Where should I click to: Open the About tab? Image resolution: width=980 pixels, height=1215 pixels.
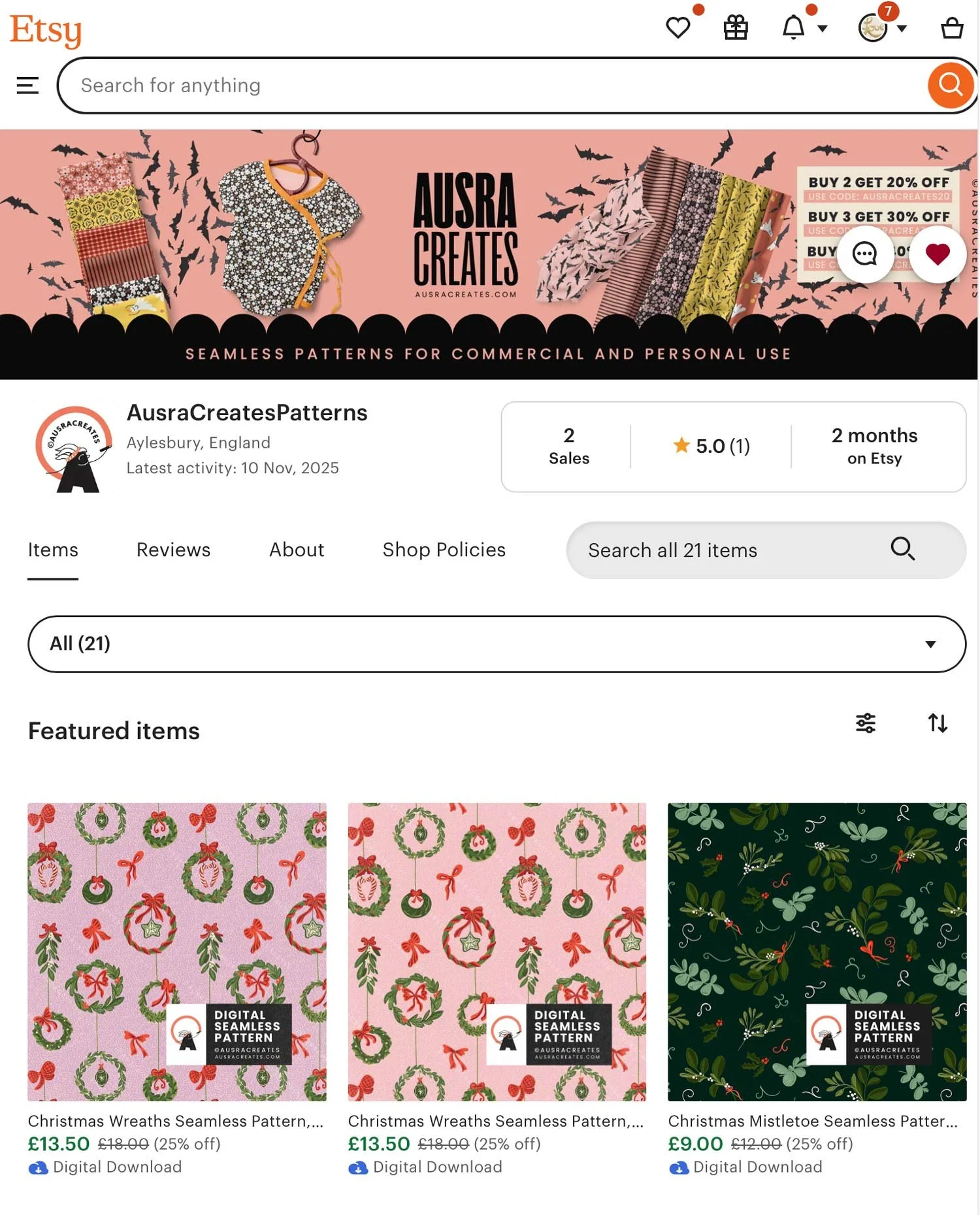(297, 550)
